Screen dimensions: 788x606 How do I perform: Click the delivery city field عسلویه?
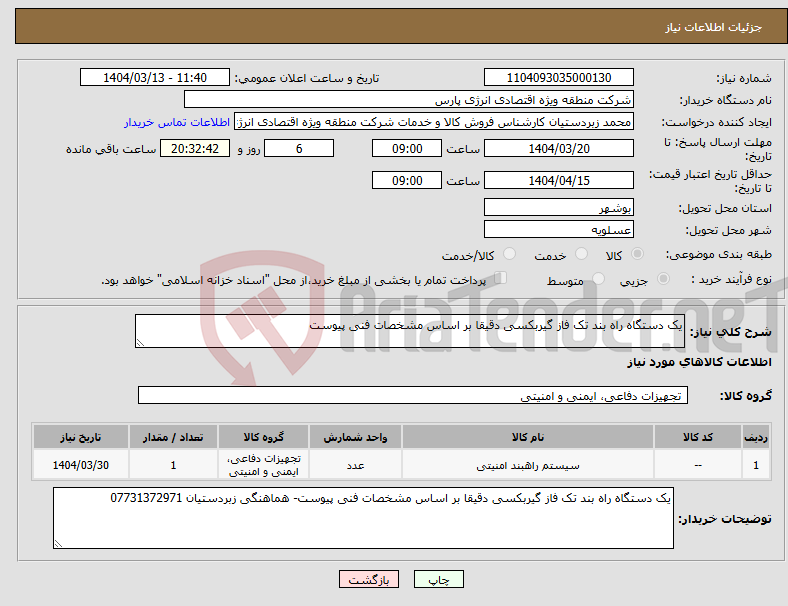point(558,230)
